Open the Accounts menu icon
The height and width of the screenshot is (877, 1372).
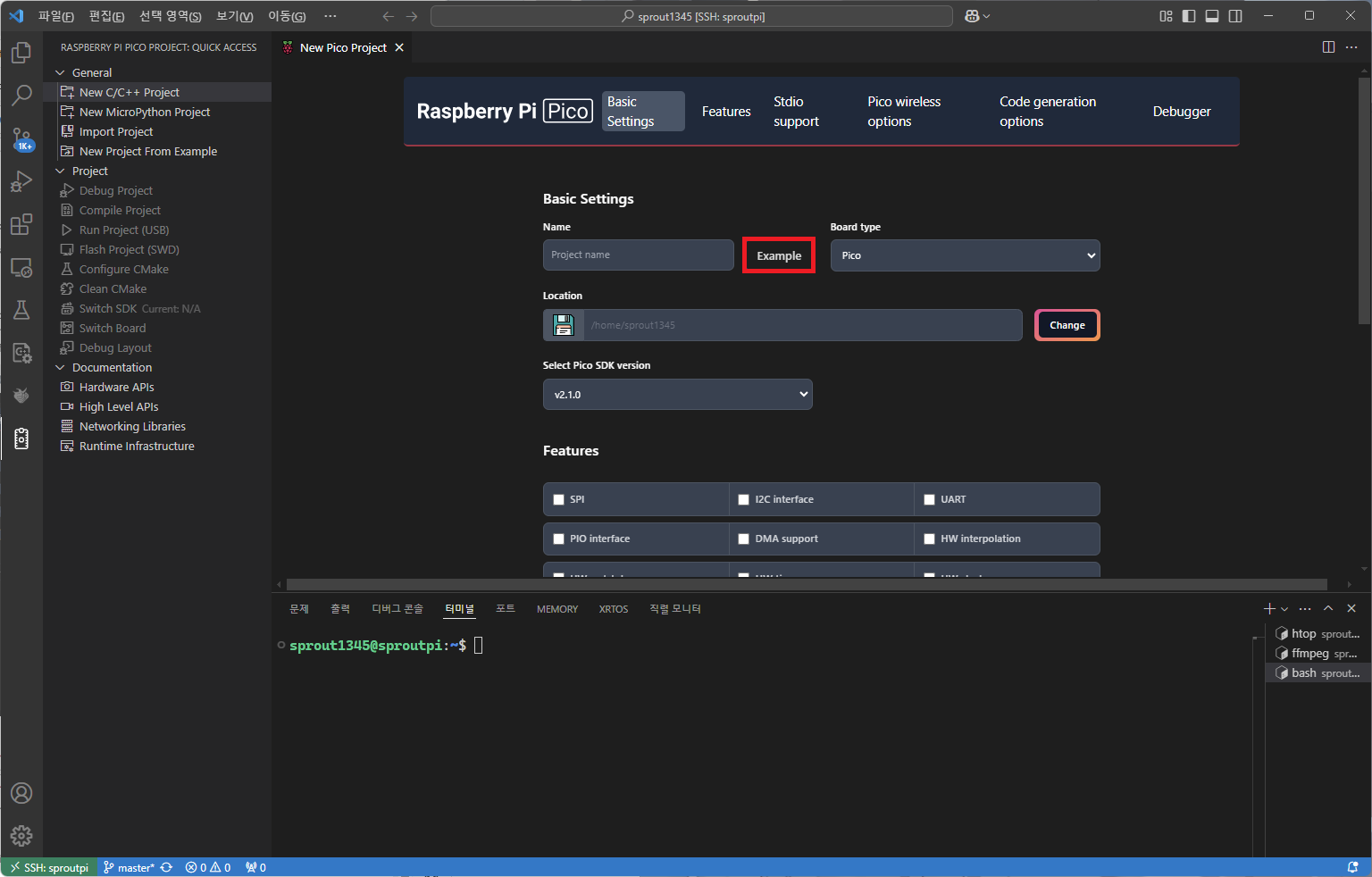[21, 793]
